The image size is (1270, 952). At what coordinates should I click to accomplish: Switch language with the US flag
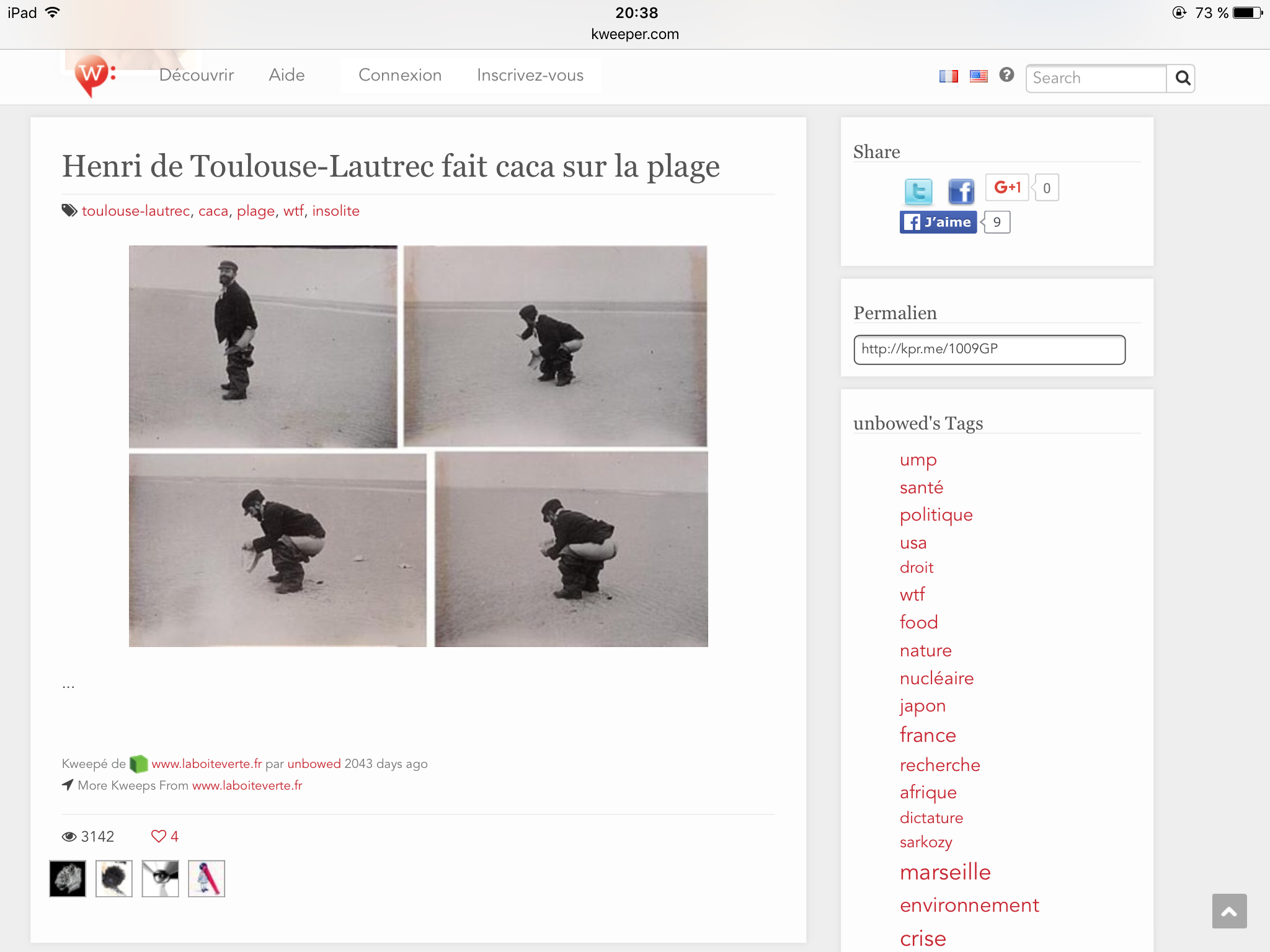979,76
